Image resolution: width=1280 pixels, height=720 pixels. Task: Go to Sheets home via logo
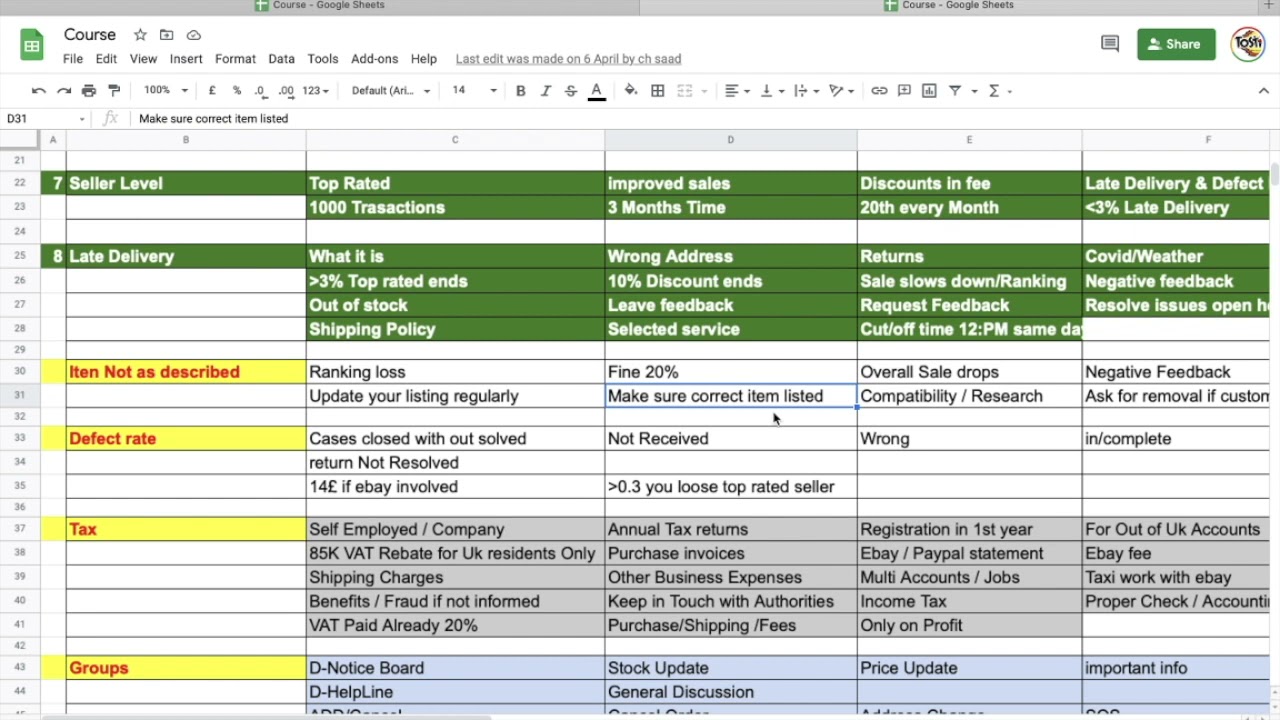tap(32, 45)
